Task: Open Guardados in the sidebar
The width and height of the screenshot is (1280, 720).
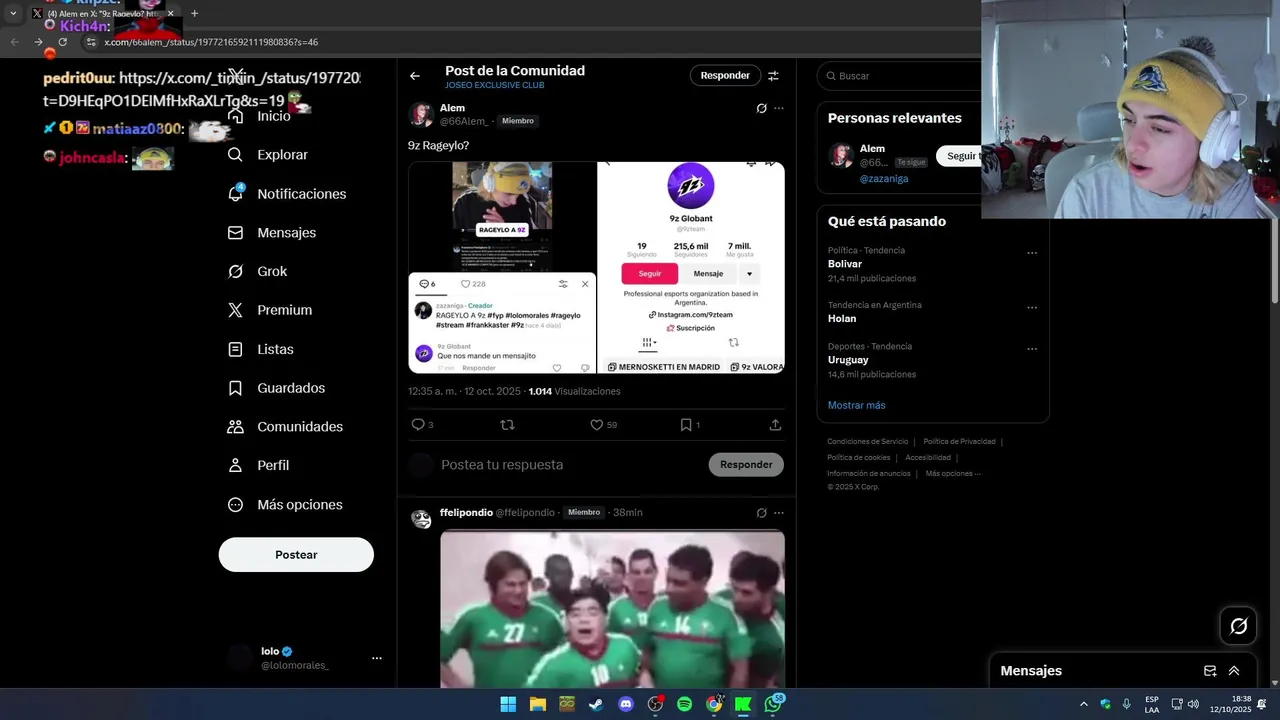Action: click(x=276, y=388)
